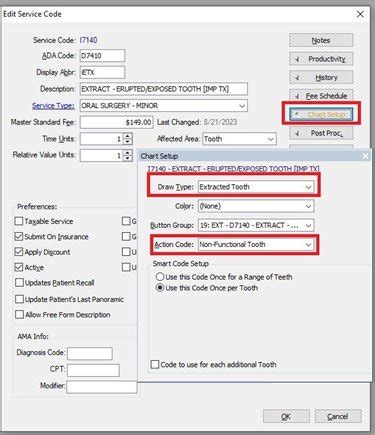Close the Edit Service Code dialog
Viewport: 375px width, 435px height.
360,14
